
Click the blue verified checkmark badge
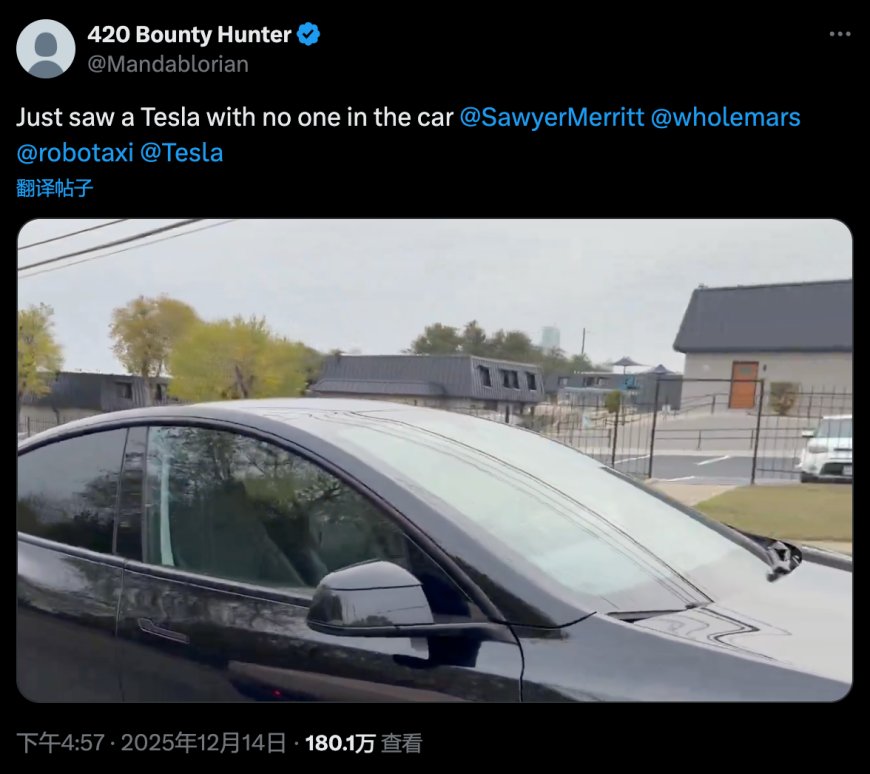(x=308, y=34)
